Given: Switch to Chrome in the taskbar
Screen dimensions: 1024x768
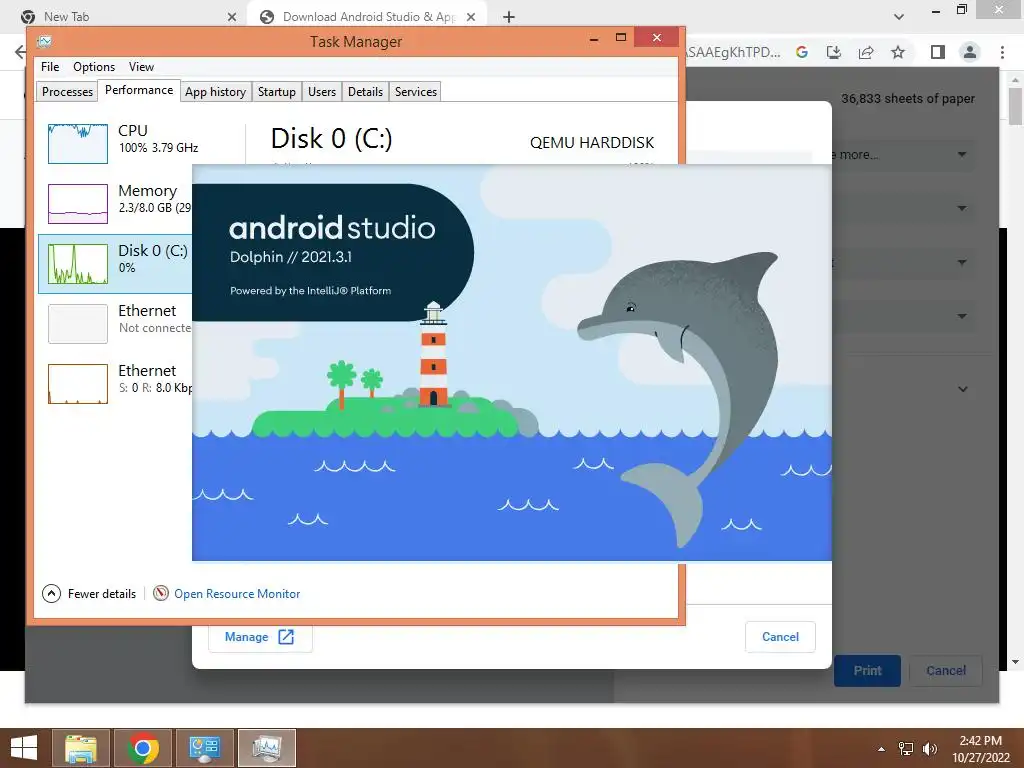Looking at the screenshot, I should pos(143,748).
